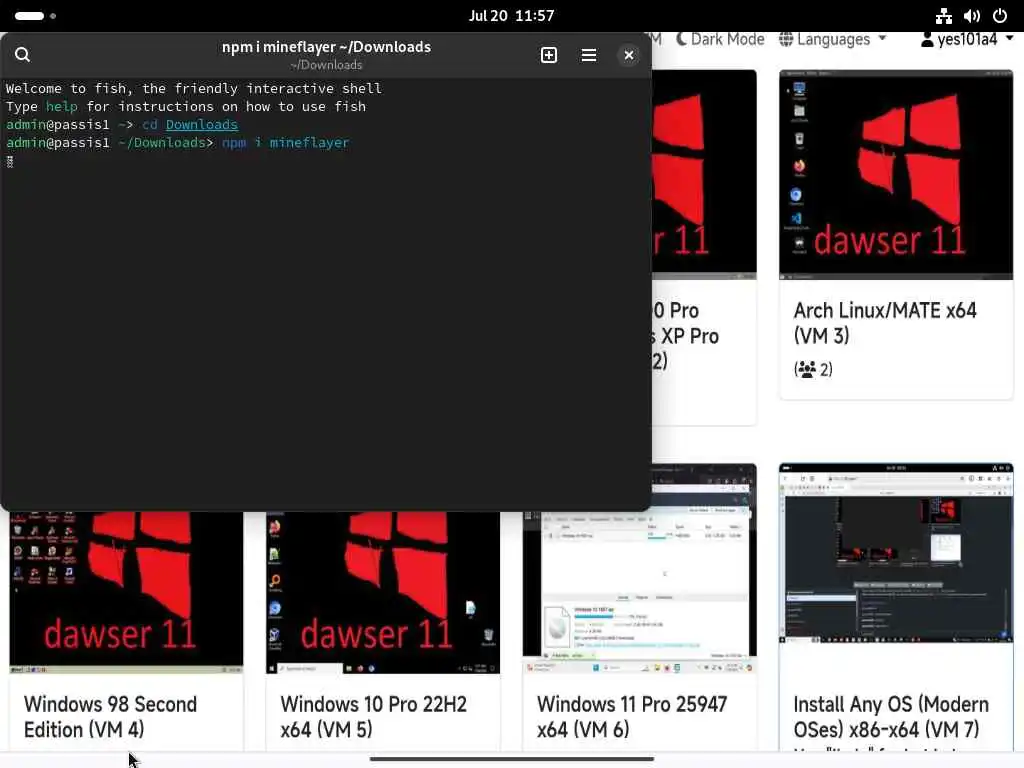1024x768 pixels.
Task: Open the yes101a4 user menu
Action: pyautogui.click(x=967, y=39)
